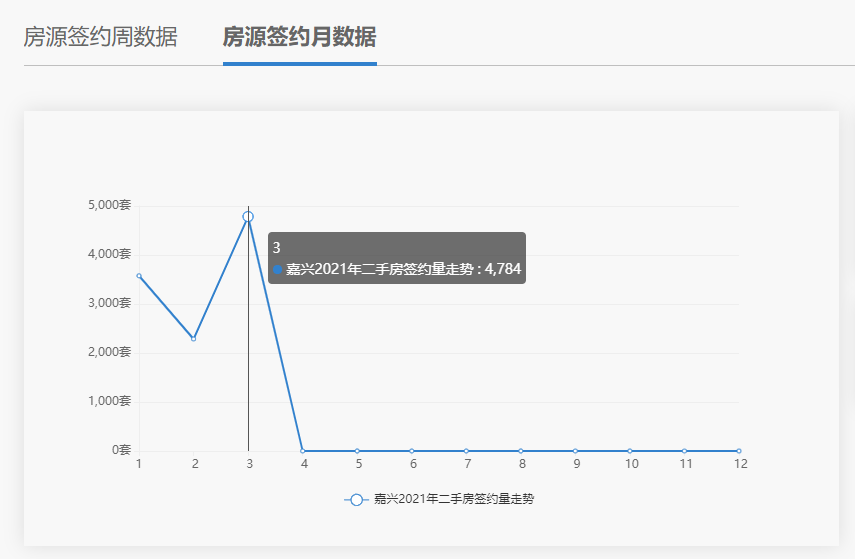Click the month 4 data point
Screen dimensions: 855x559
point(303,451)
